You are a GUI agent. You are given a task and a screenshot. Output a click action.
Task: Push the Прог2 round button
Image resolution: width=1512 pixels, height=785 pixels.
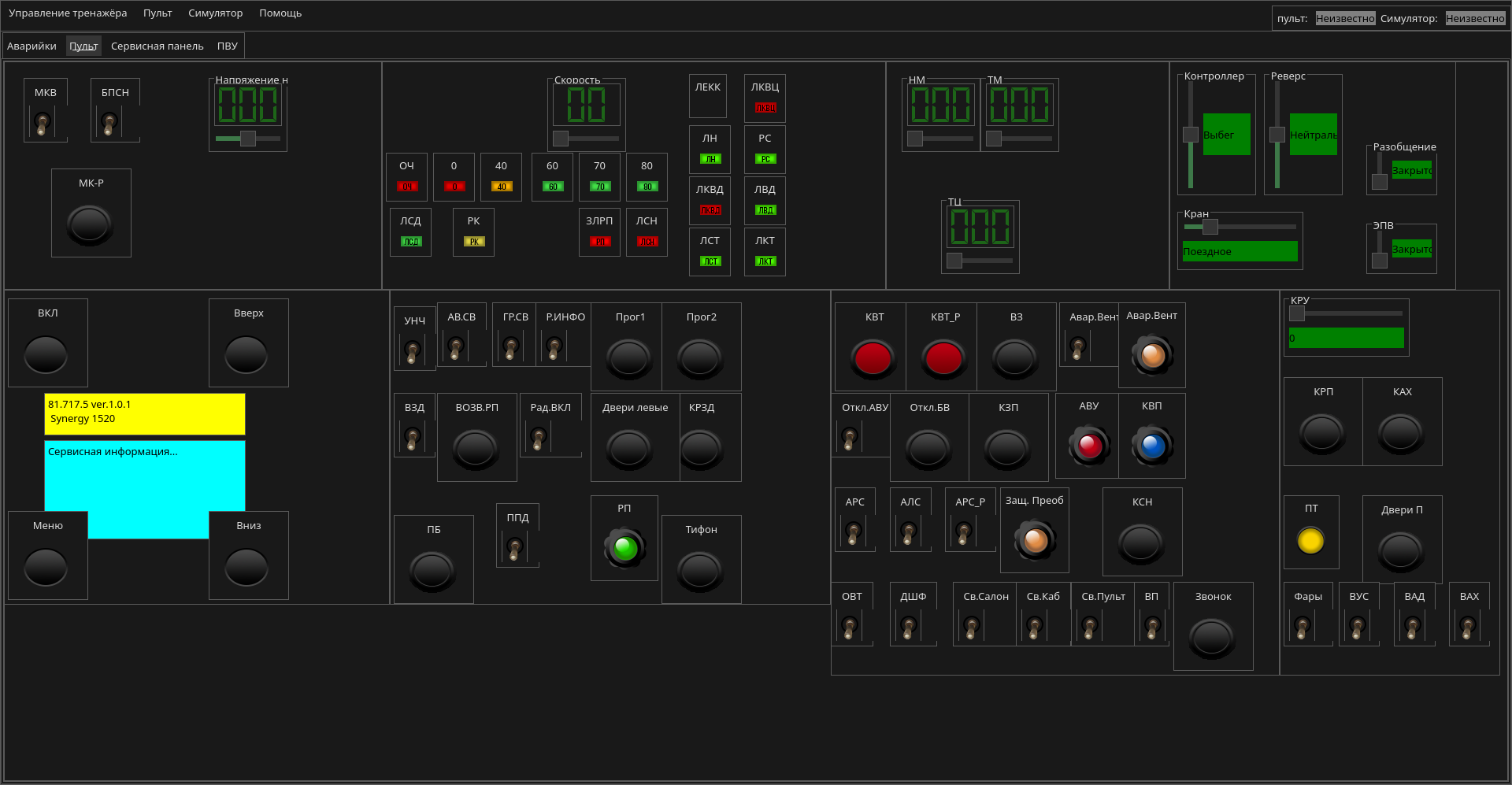click(699, 359)
